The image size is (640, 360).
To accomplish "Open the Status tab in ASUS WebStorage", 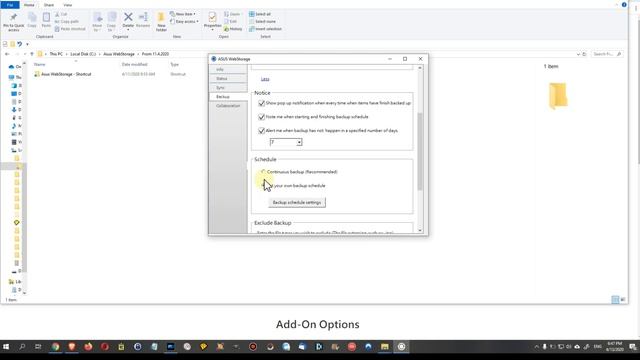I will pos(228,78).
